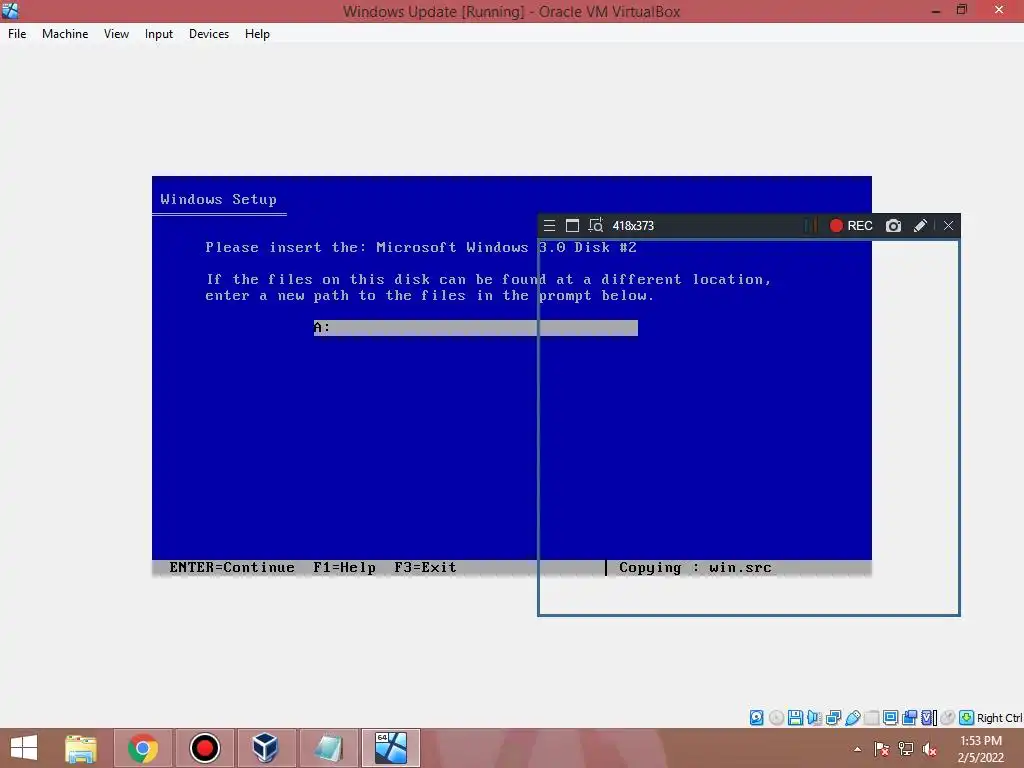Screen dimensions: 1024x768
Task: Click the VirtualBox floppy disk status icon
Action: point(795,718)
